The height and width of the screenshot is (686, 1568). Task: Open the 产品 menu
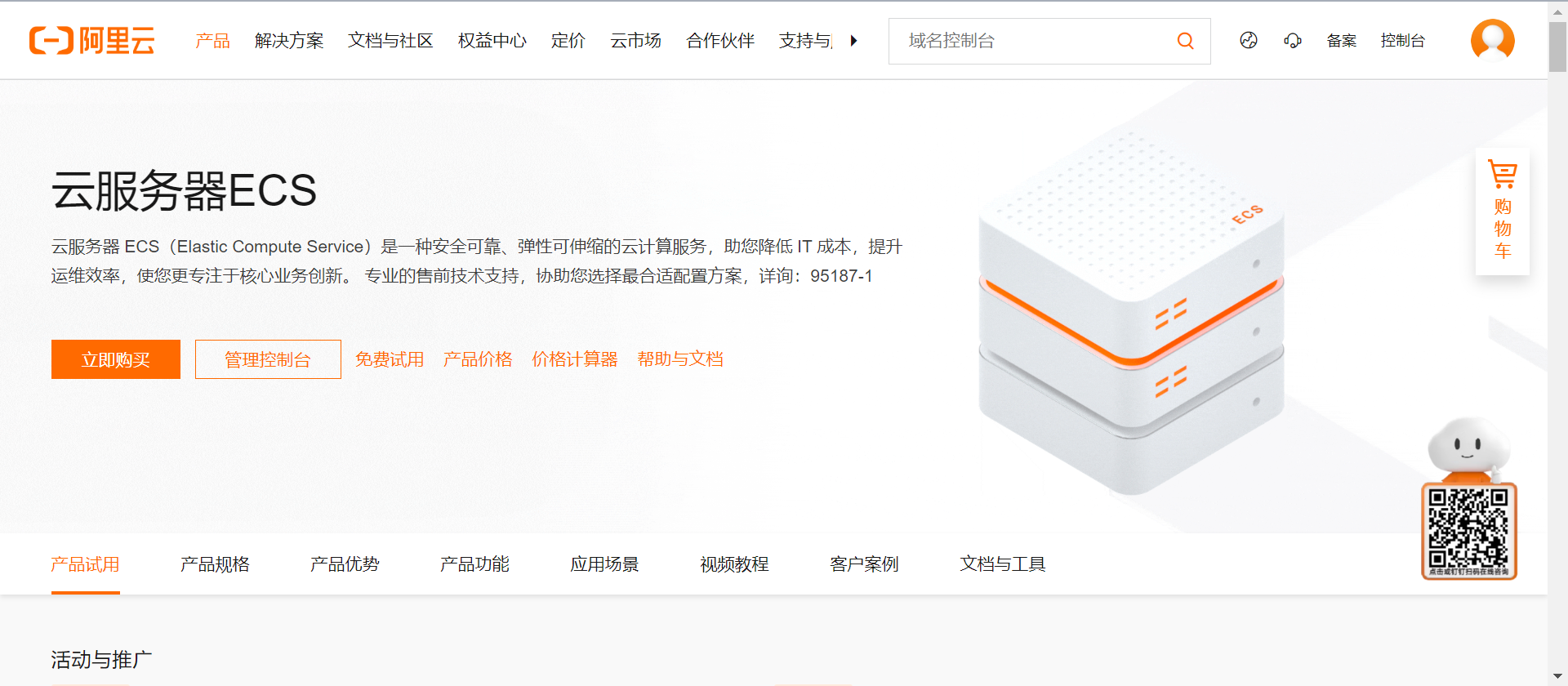pos(213,41)
